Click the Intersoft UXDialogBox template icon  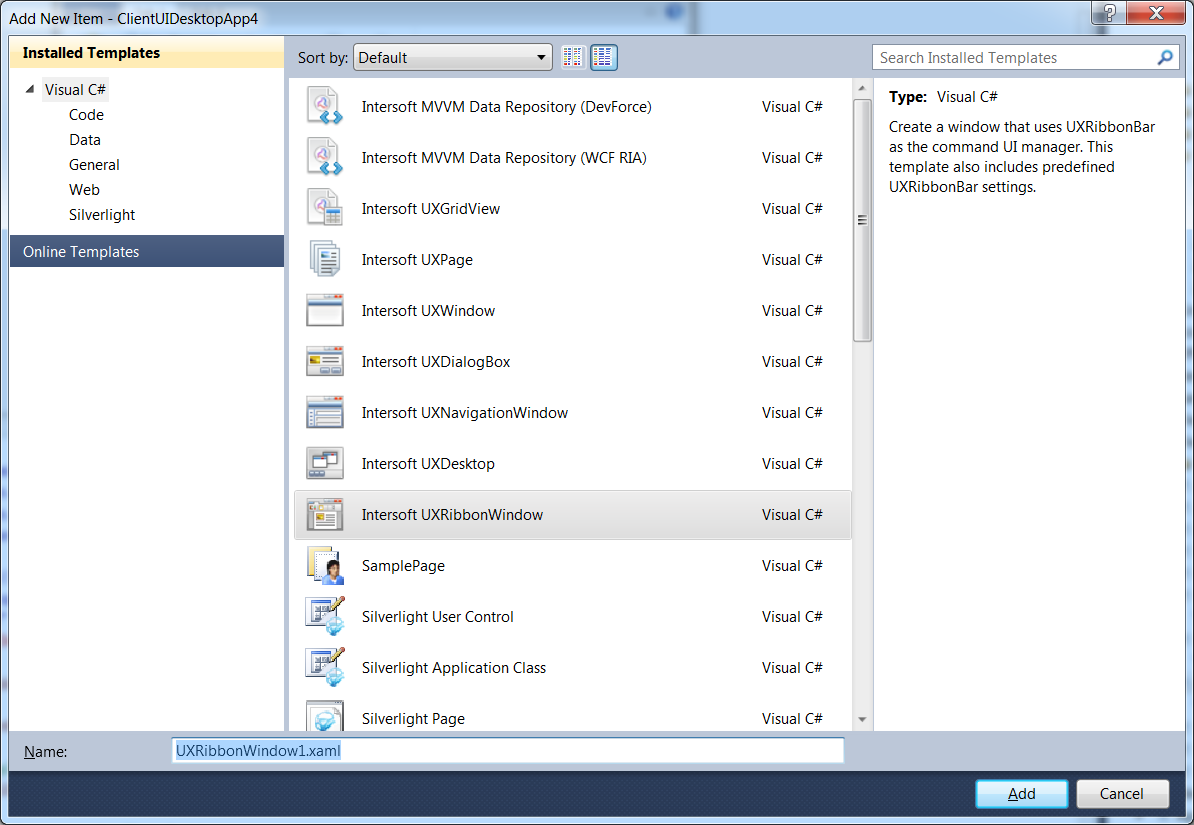325,362
